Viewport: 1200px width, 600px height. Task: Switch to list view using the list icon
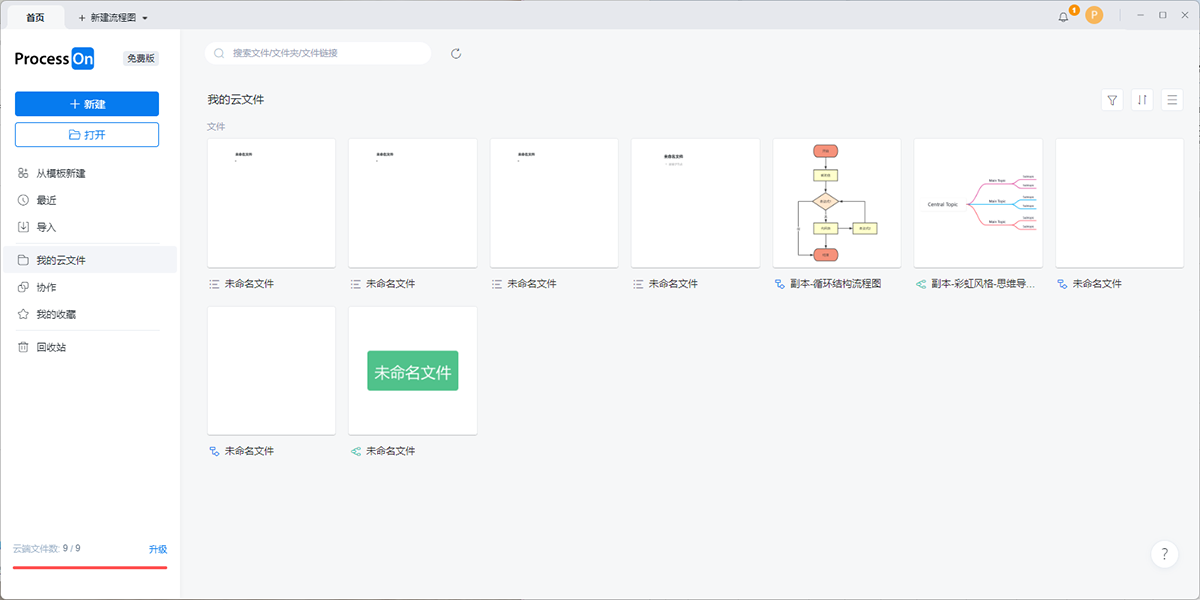coord(1171,99)
